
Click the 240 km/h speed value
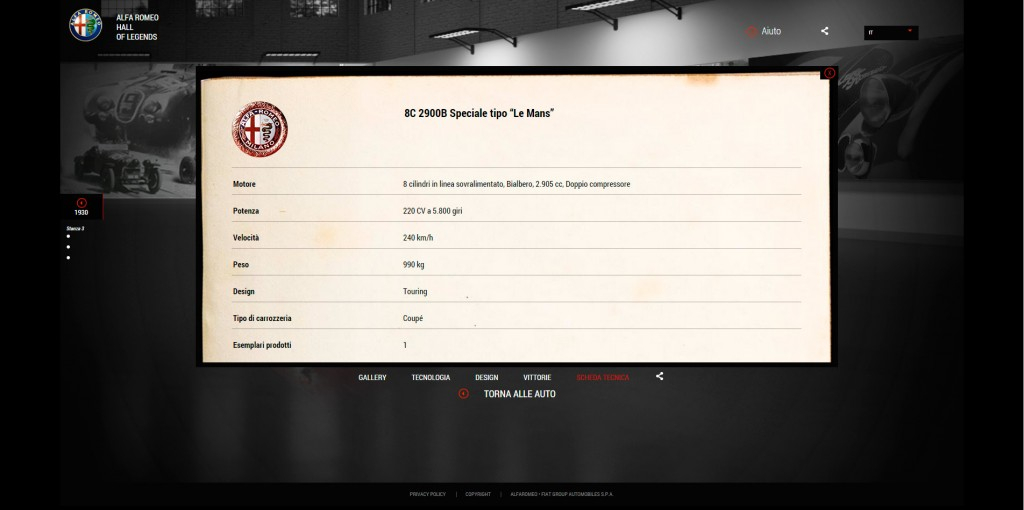click(418, 238)
